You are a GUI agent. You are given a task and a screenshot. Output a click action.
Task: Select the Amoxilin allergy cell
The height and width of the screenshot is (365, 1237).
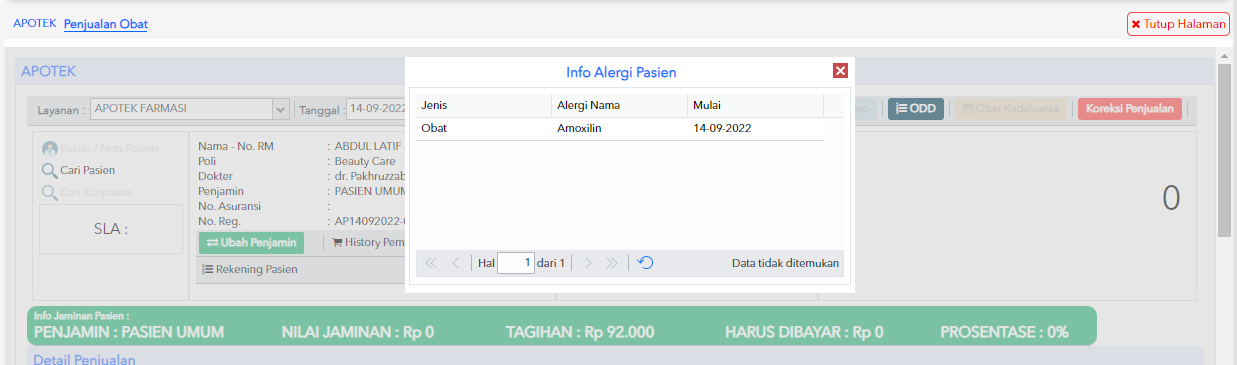620,129
